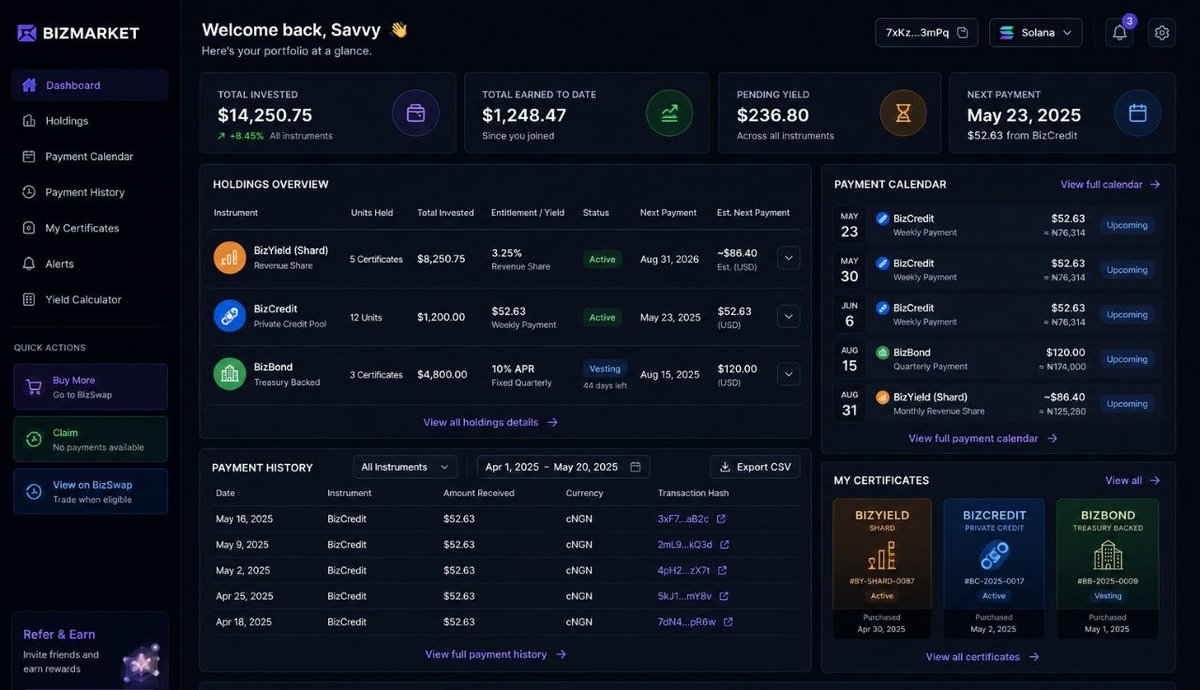Expand the BizYield (Shard) holdings row
The image size is (1200, 690).
coord(789,258)
